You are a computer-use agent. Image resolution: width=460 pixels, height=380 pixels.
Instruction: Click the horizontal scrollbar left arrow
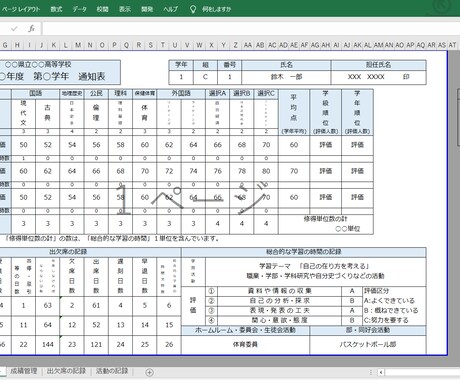[x=381, y=372]
